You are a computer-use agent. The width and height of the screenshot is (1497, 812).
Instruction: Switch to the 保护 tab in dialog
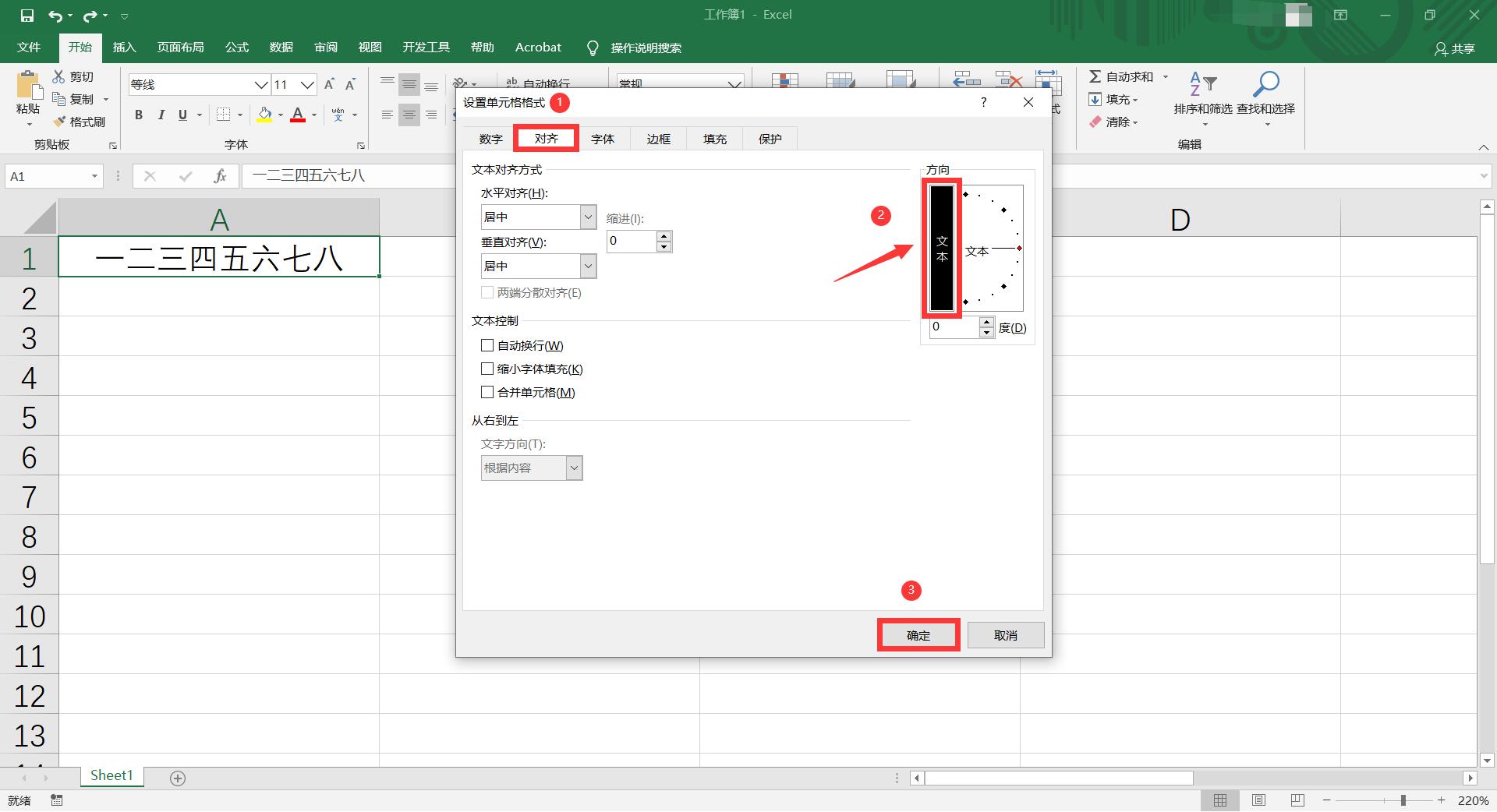[770, 139]
